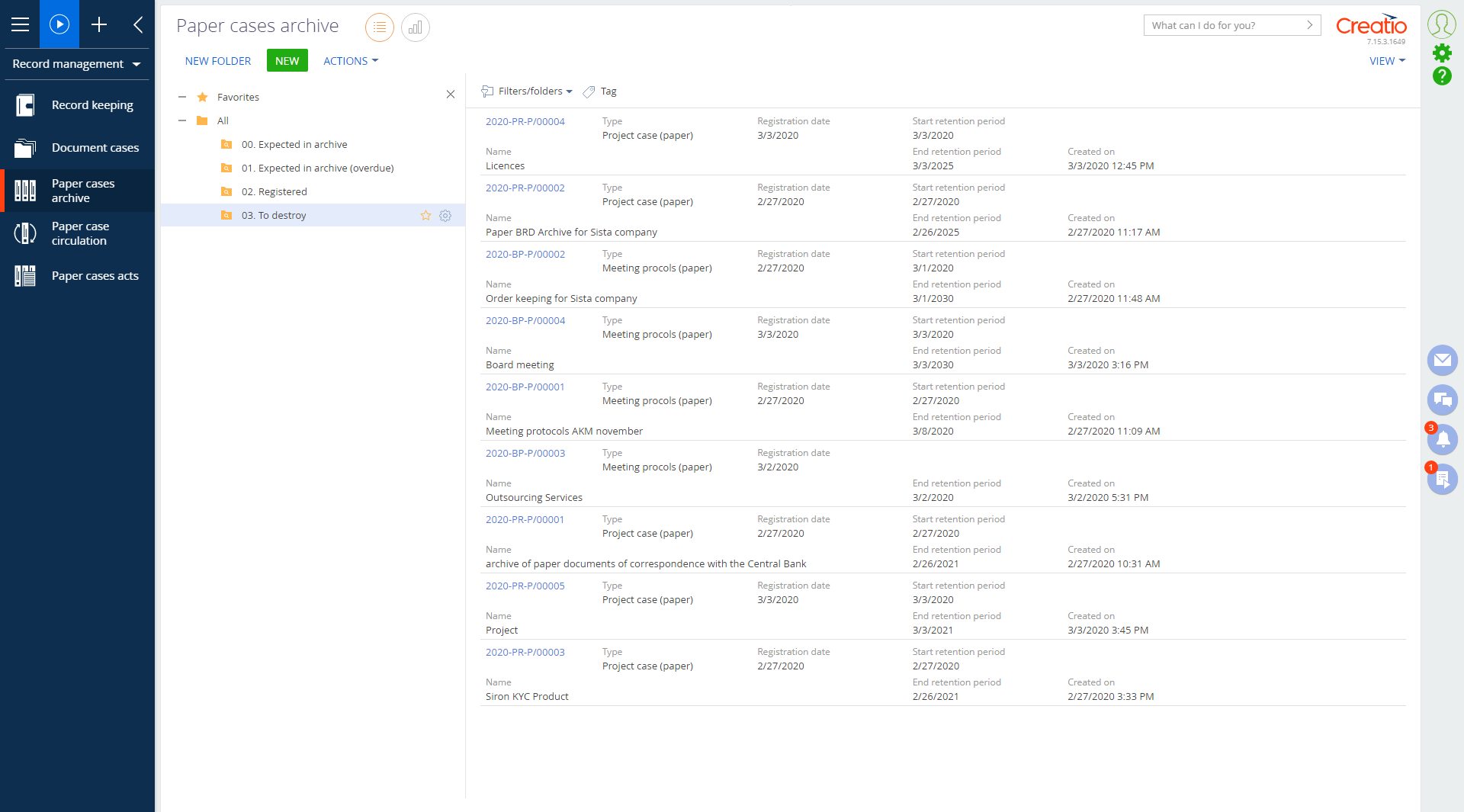The width and height of the screenshot is (1464, 812).
Task: Open the notification bell with badge 3
Action: click(1443, 439)
